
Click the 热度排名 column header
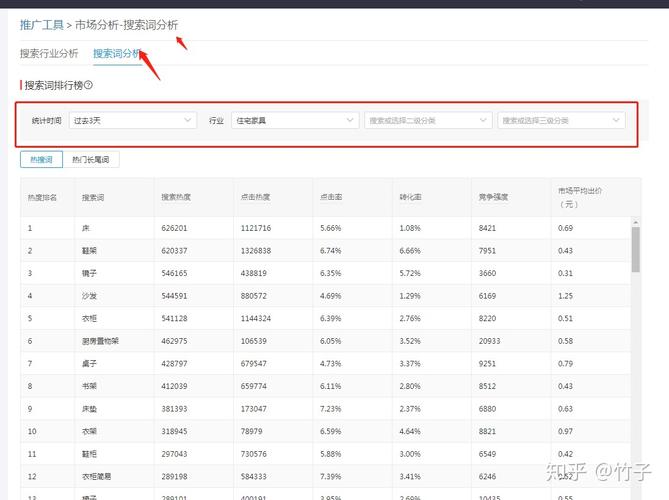coord(42,197)
